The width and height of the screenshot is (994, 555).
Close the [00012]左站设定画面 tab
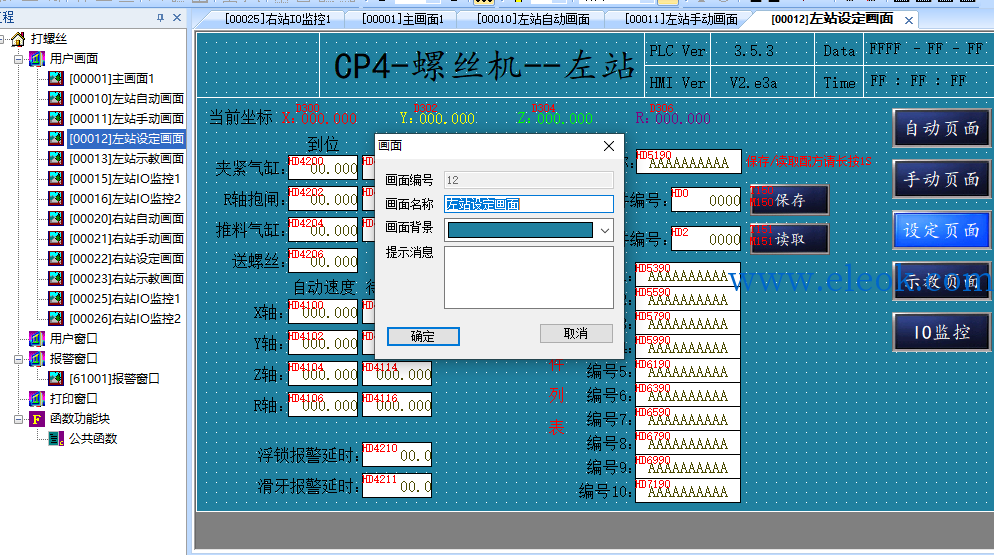point(909,20)
